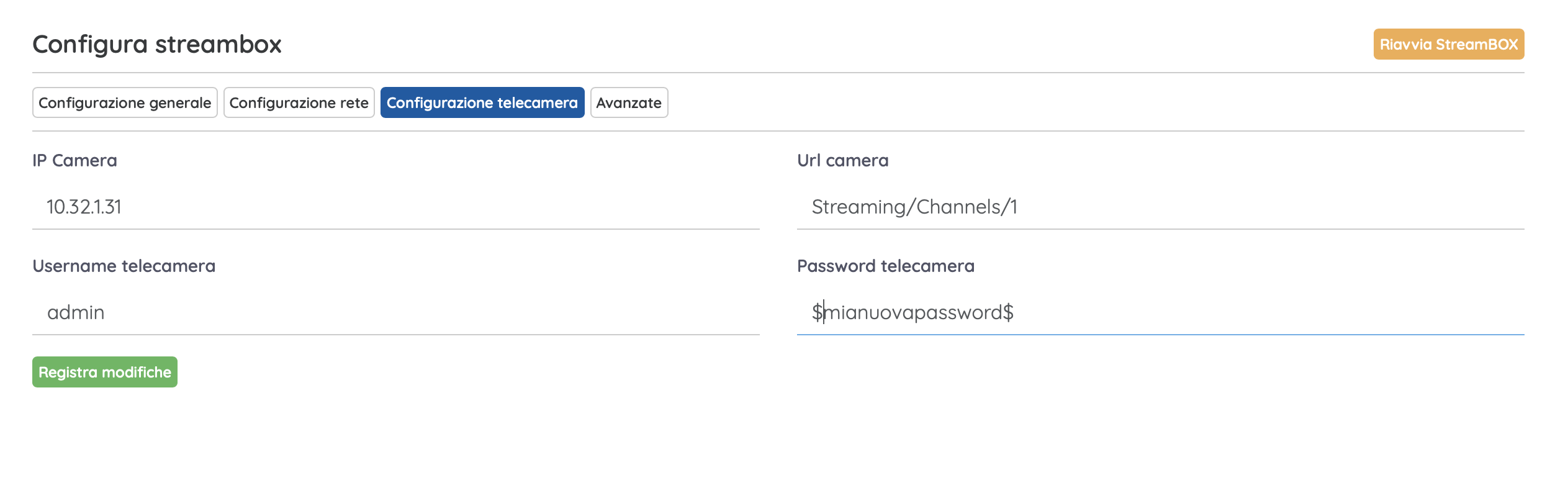The image size is (1568, 498).
Task: Go to the Avanzate tab
Action: coord(629,102)
